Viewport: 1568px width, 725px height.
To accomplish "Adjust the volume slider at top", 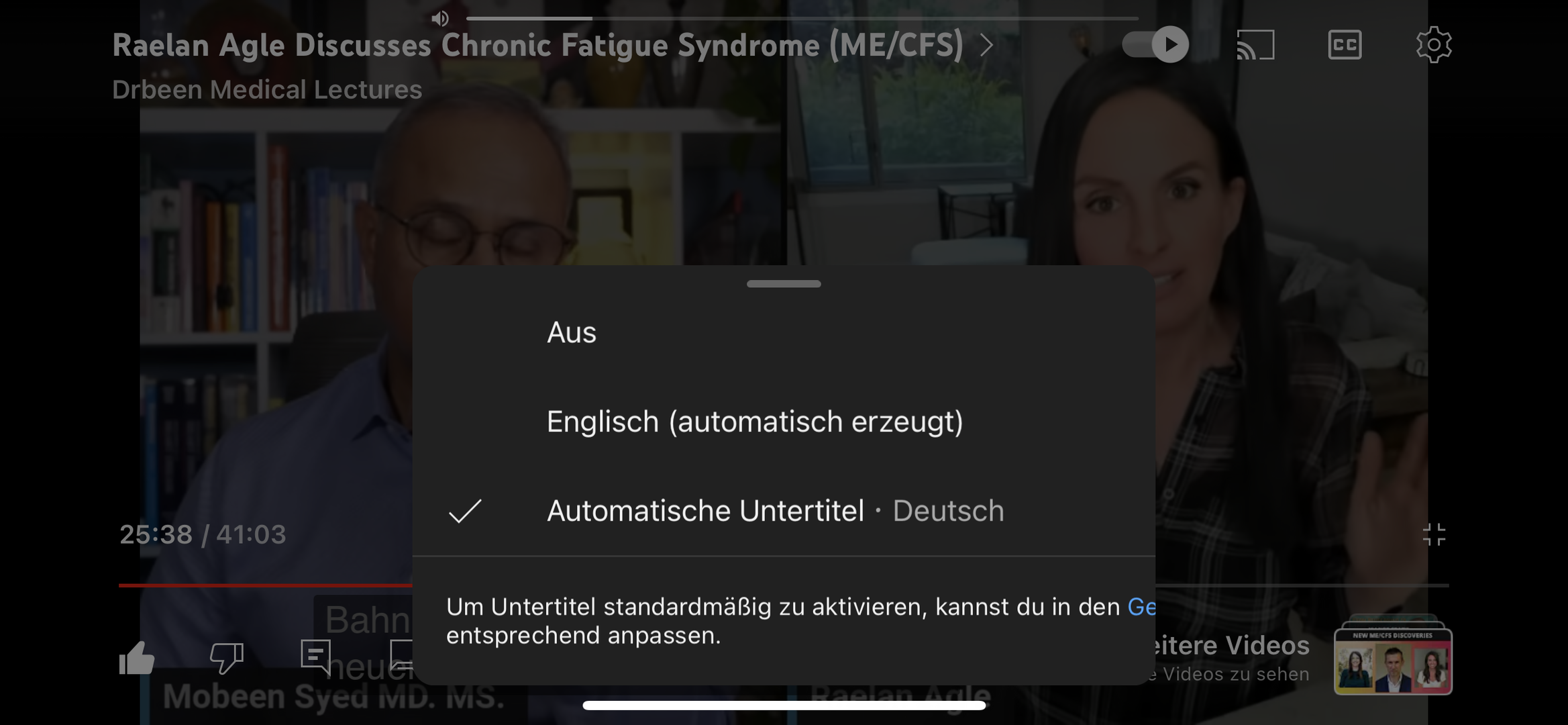I will pos(802,18).
